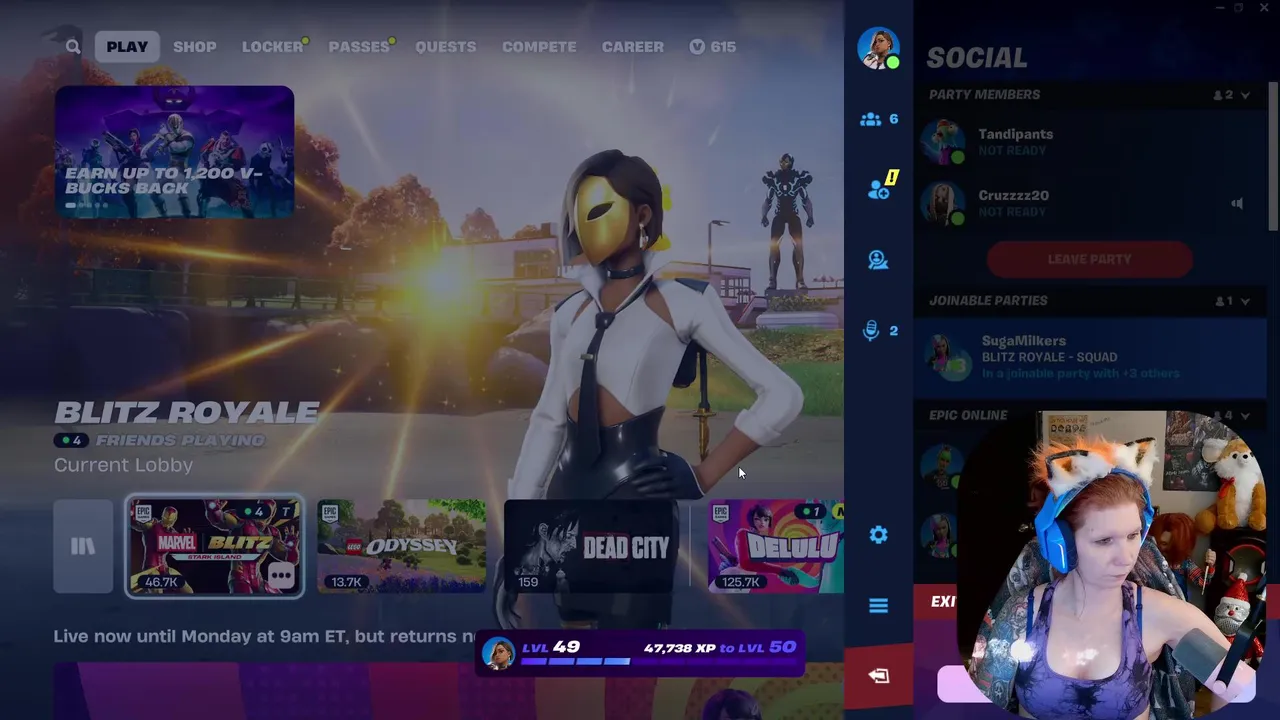Open the party finder headset icon
Viewport: 1280px width, 720px height.
[x=878, y=260]
